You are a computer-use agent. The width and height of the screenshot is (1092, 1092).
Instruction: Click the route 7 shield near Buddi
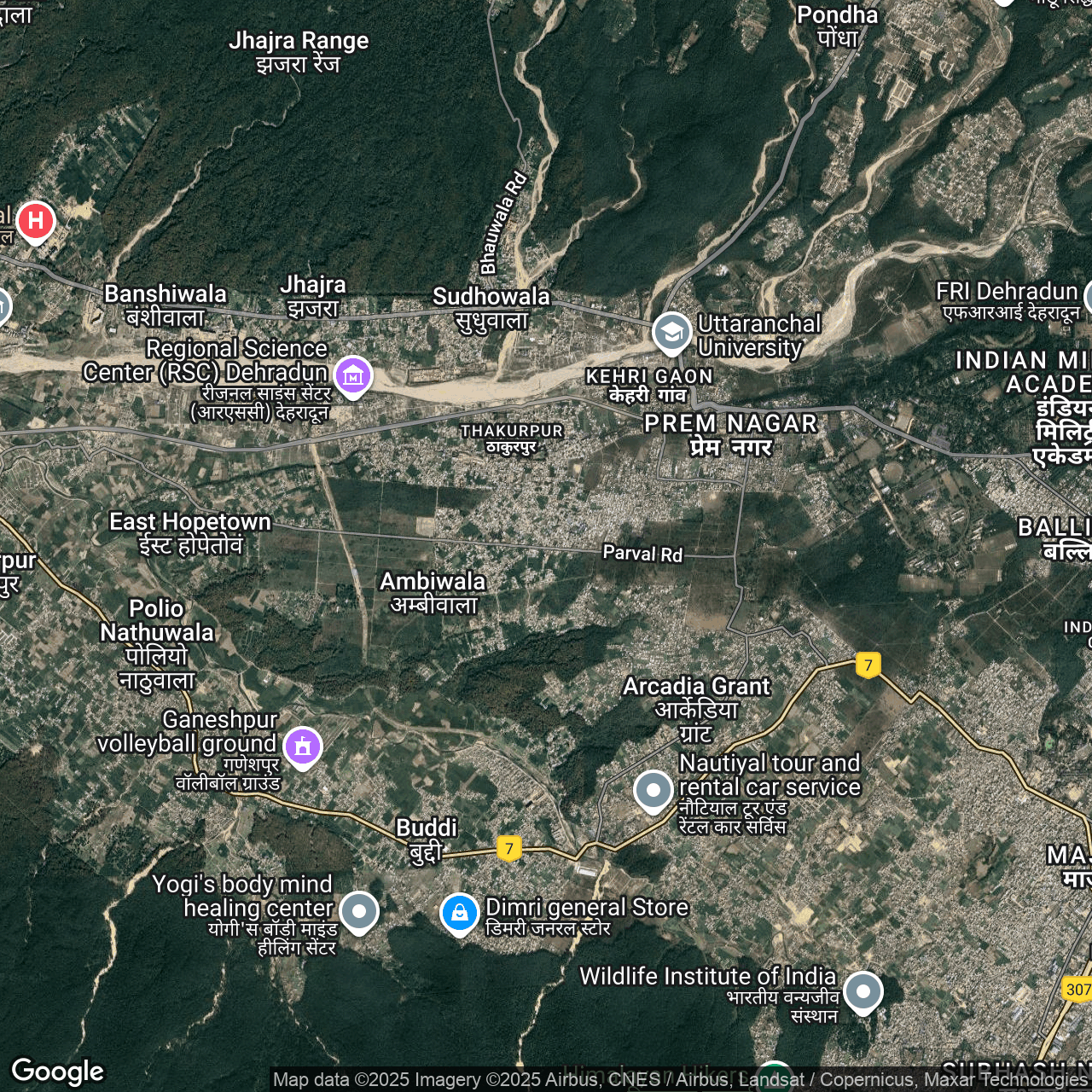coord(509,848)
